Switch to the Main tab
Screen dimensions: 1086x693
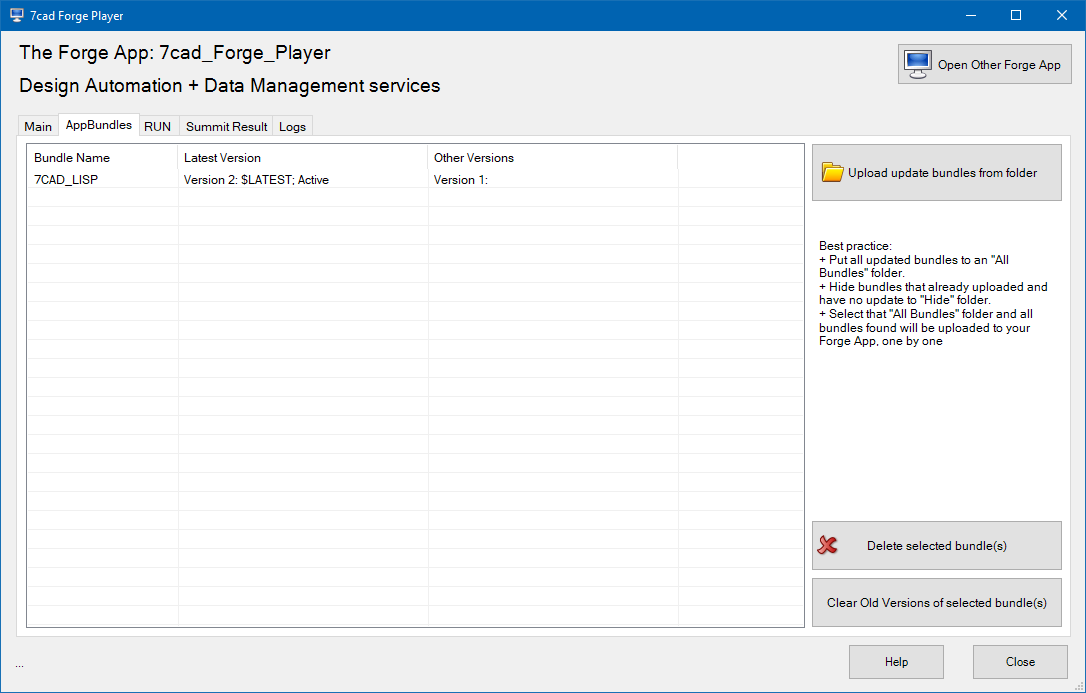38,126
